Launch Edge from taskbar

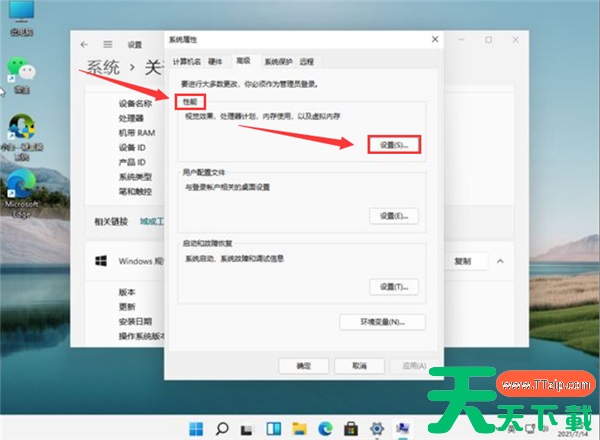[325, 429]
